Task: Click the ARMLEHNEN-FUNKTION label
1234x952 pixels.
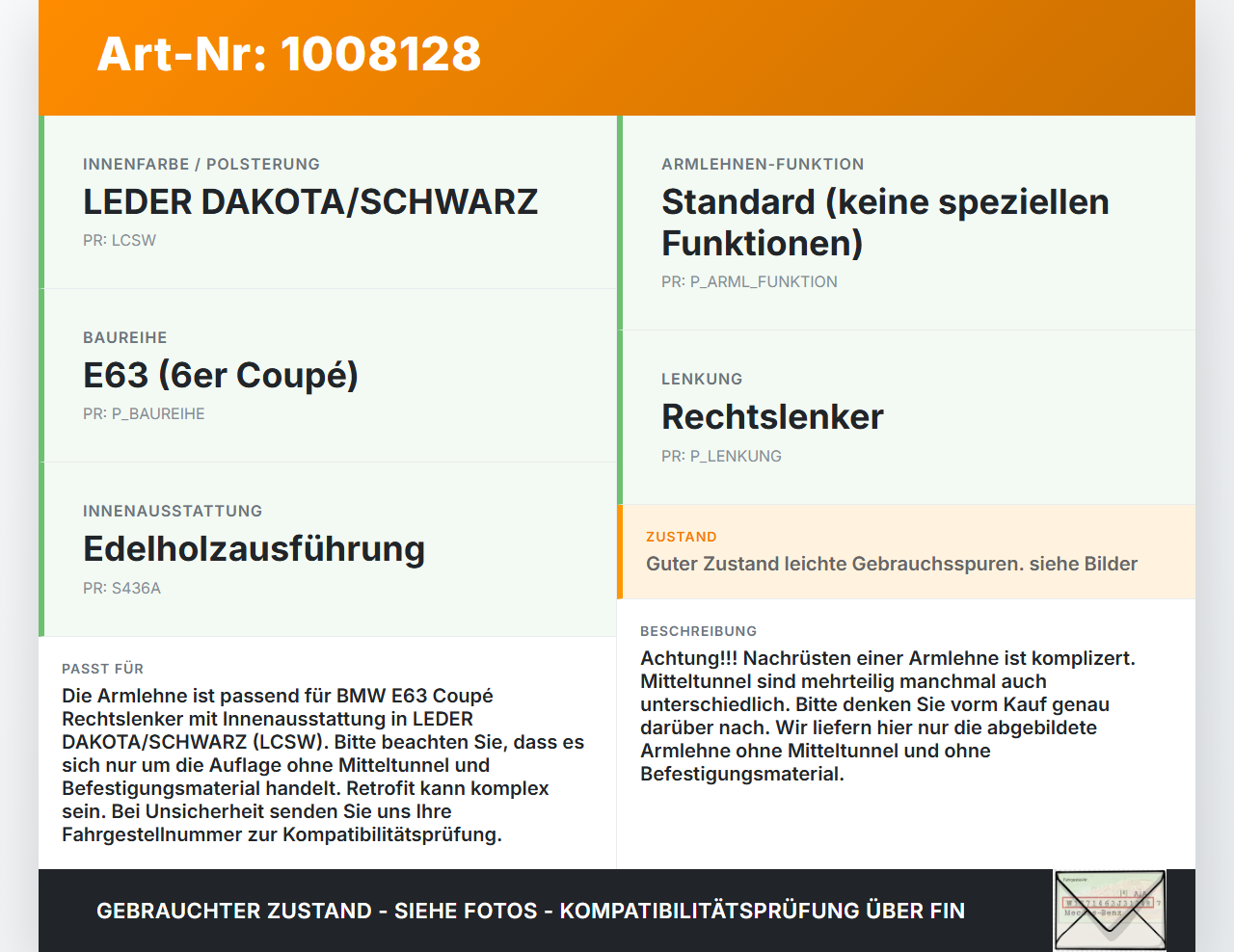Action: tap(763, 164)
